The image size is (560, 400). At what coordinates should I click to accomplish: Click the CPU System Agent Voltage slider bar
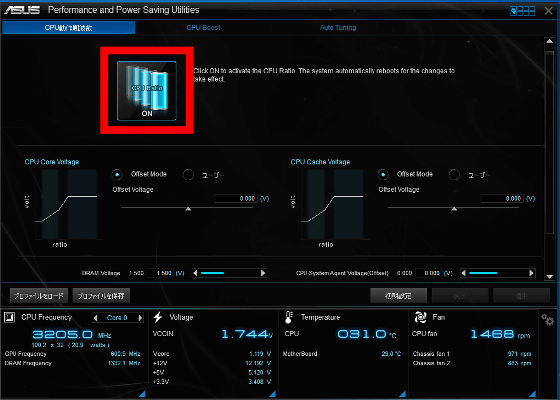coord(497,273)
